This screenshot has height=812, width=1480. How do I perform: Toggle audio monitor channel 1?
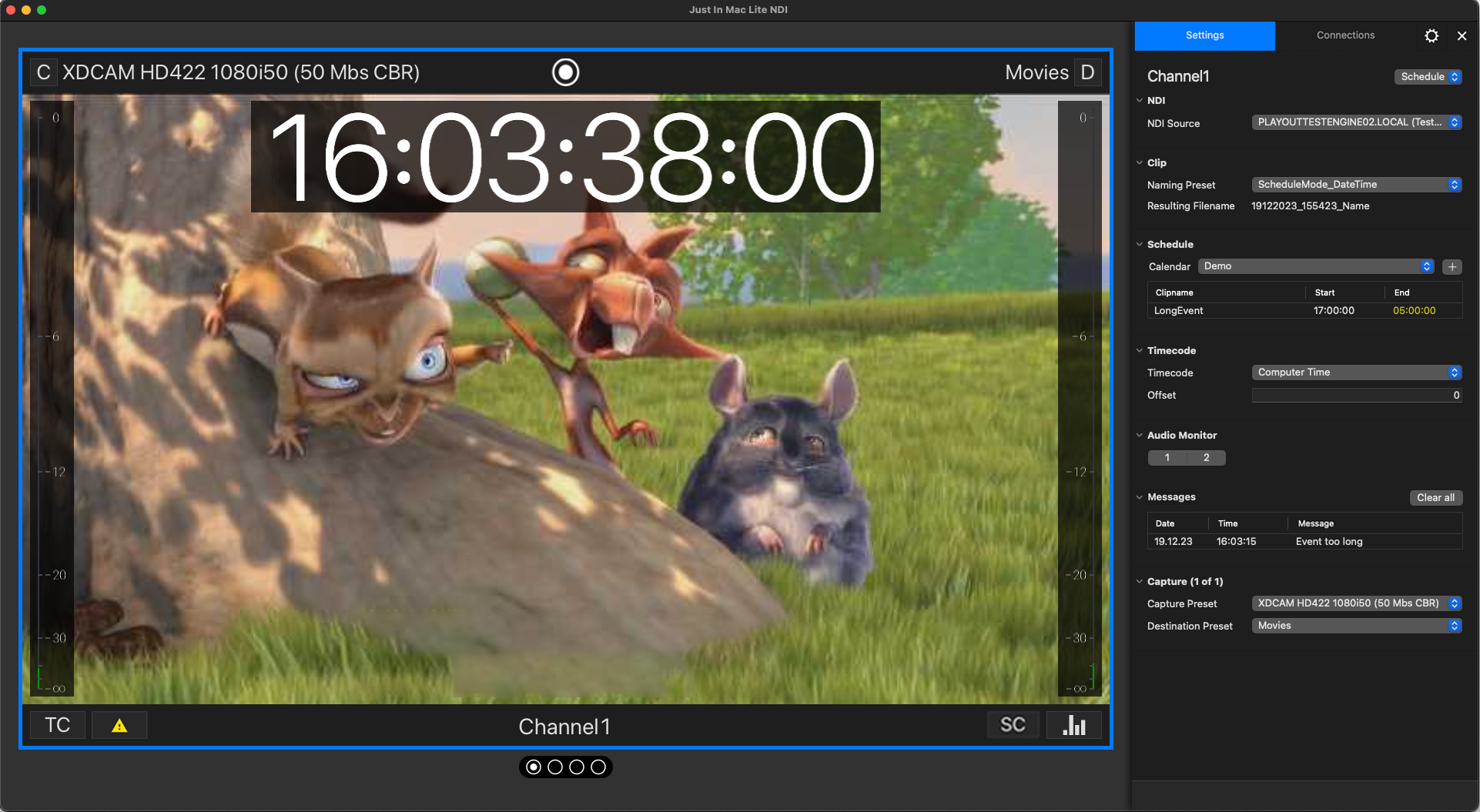pos(1167,458)
